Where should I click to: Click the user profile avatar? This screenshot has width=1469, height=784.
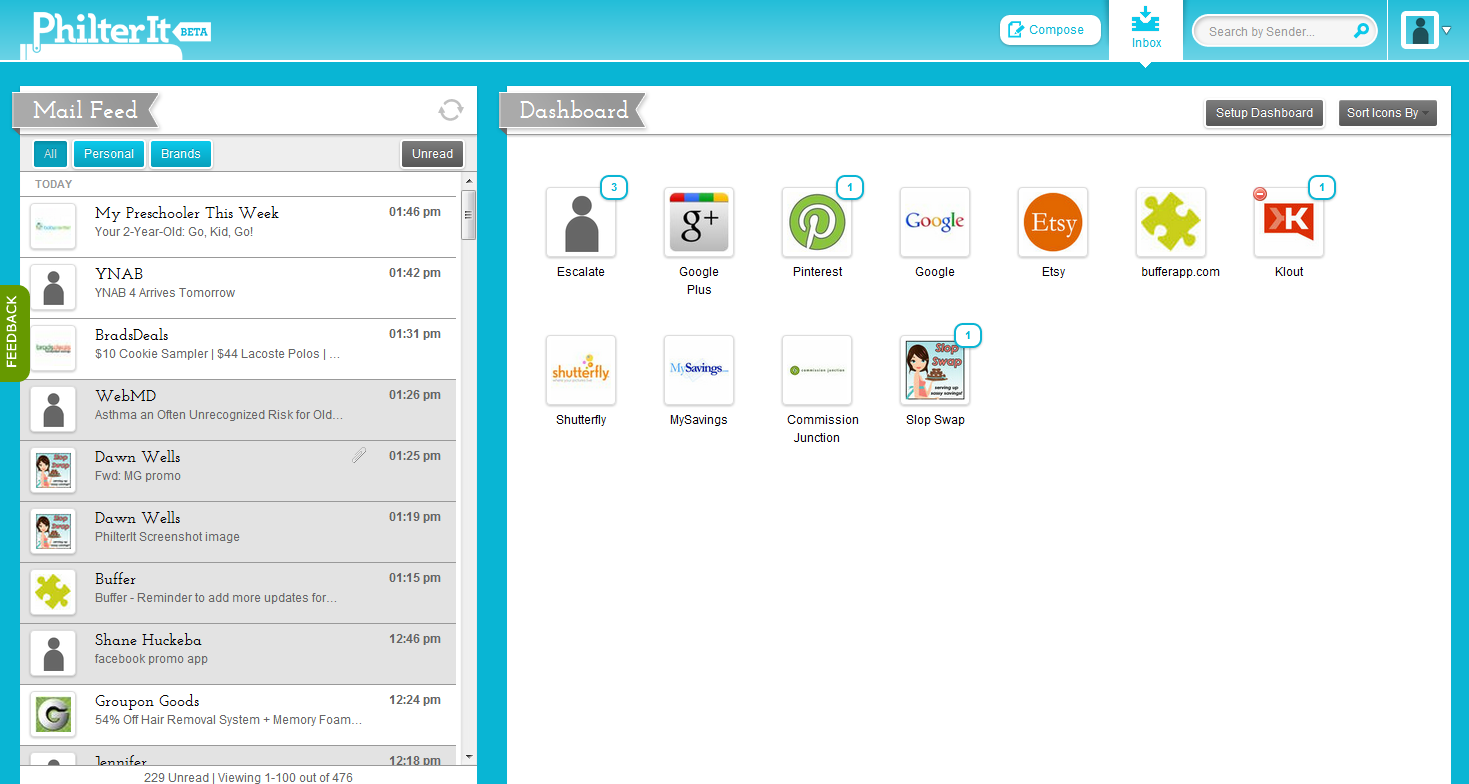click(x=1420, y=30)
